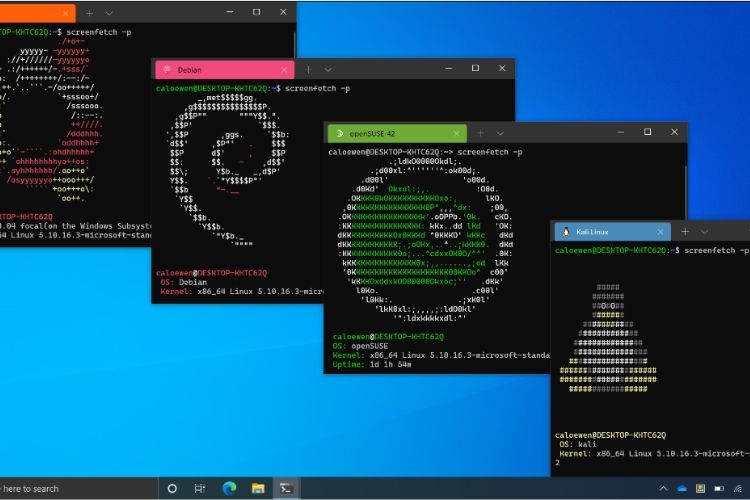
Task: Click 'Uptime: 1d 1h 54m' line
Action: click(372, 365)
